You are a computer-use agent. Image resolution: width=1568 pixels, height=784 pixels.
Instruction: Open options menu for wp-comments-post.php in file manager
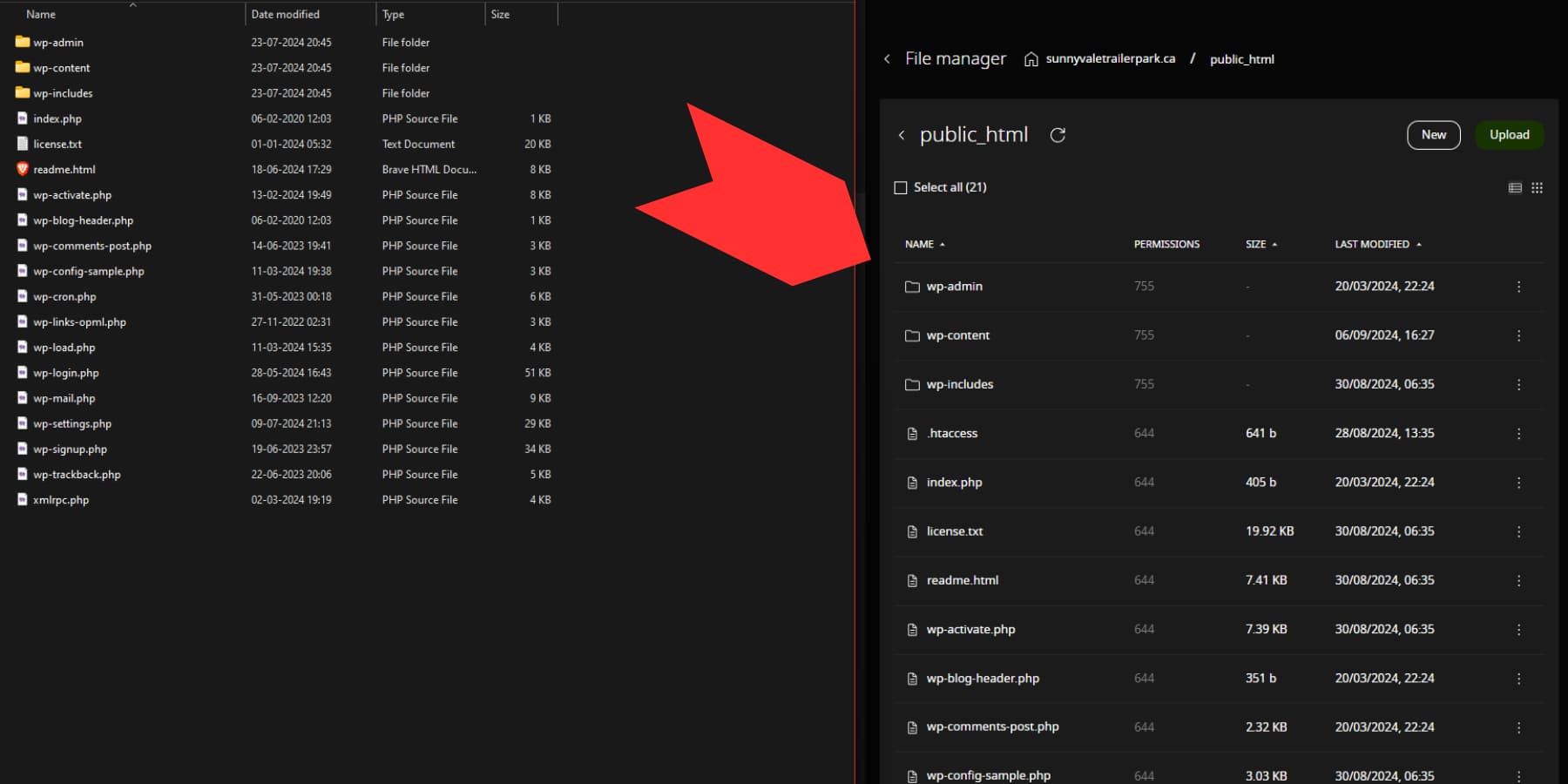pyautogui.click(x=1518, y=727)
